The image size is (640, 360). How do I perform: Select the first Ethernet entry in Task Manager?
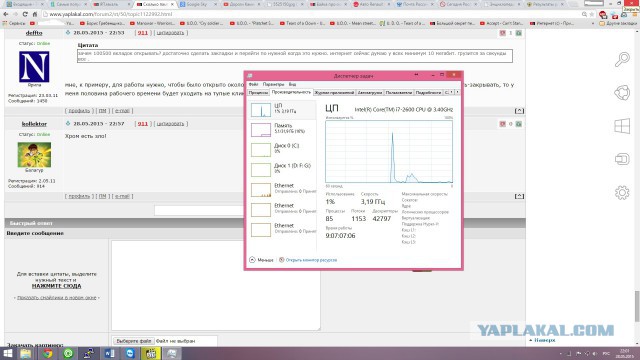point(282,189)
